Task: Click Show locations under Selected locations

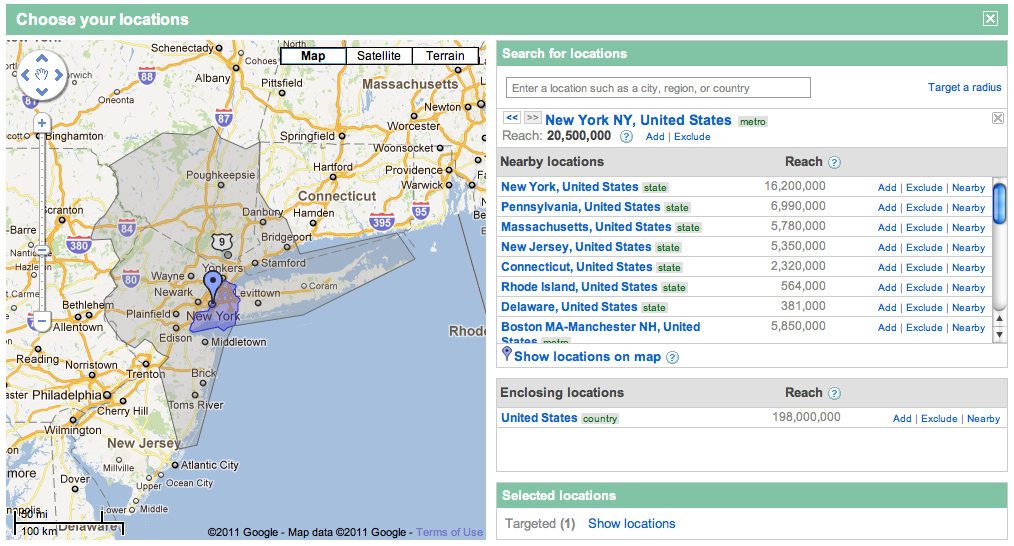Action: (631, 524)
